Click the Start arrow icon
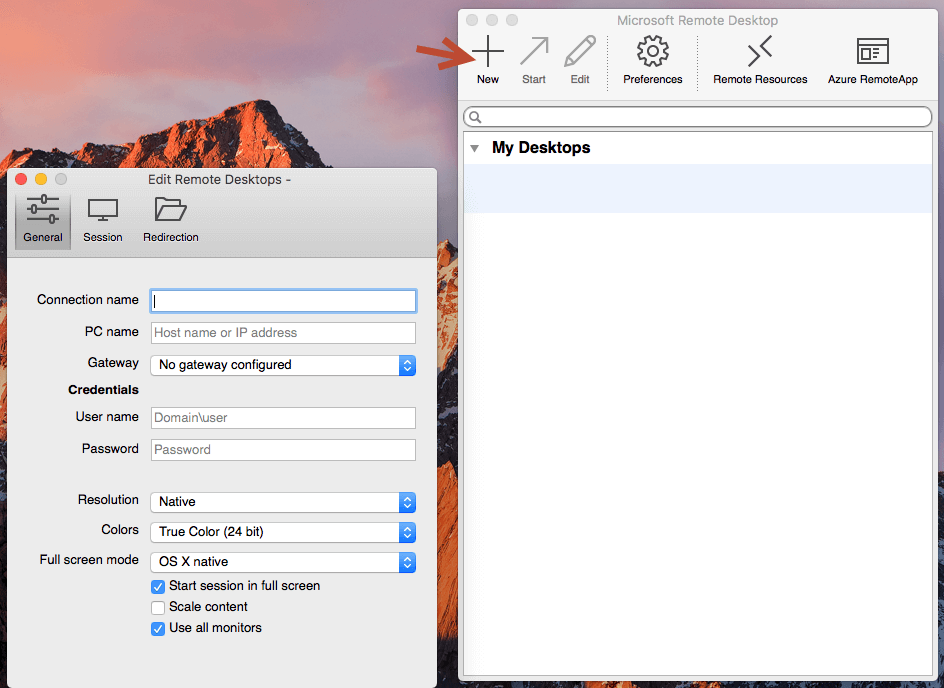Screen dimensions: 944x688 534,51
